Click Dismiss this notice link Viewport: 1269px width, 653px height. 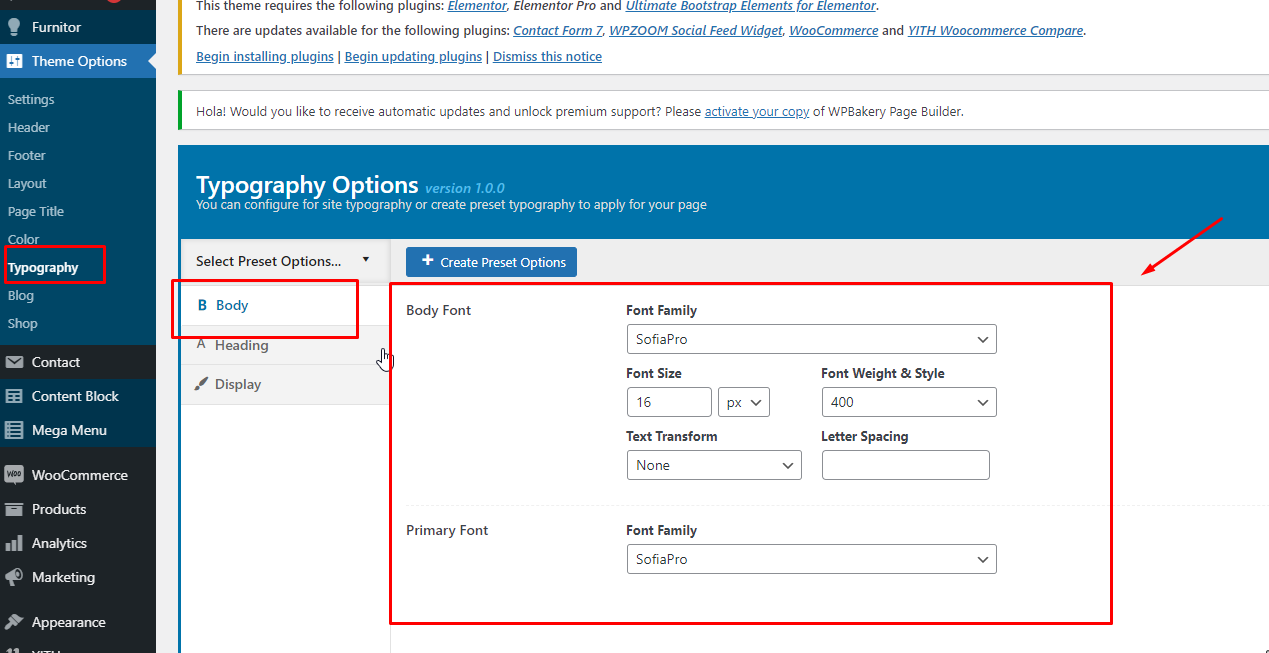tap(547, 57)
